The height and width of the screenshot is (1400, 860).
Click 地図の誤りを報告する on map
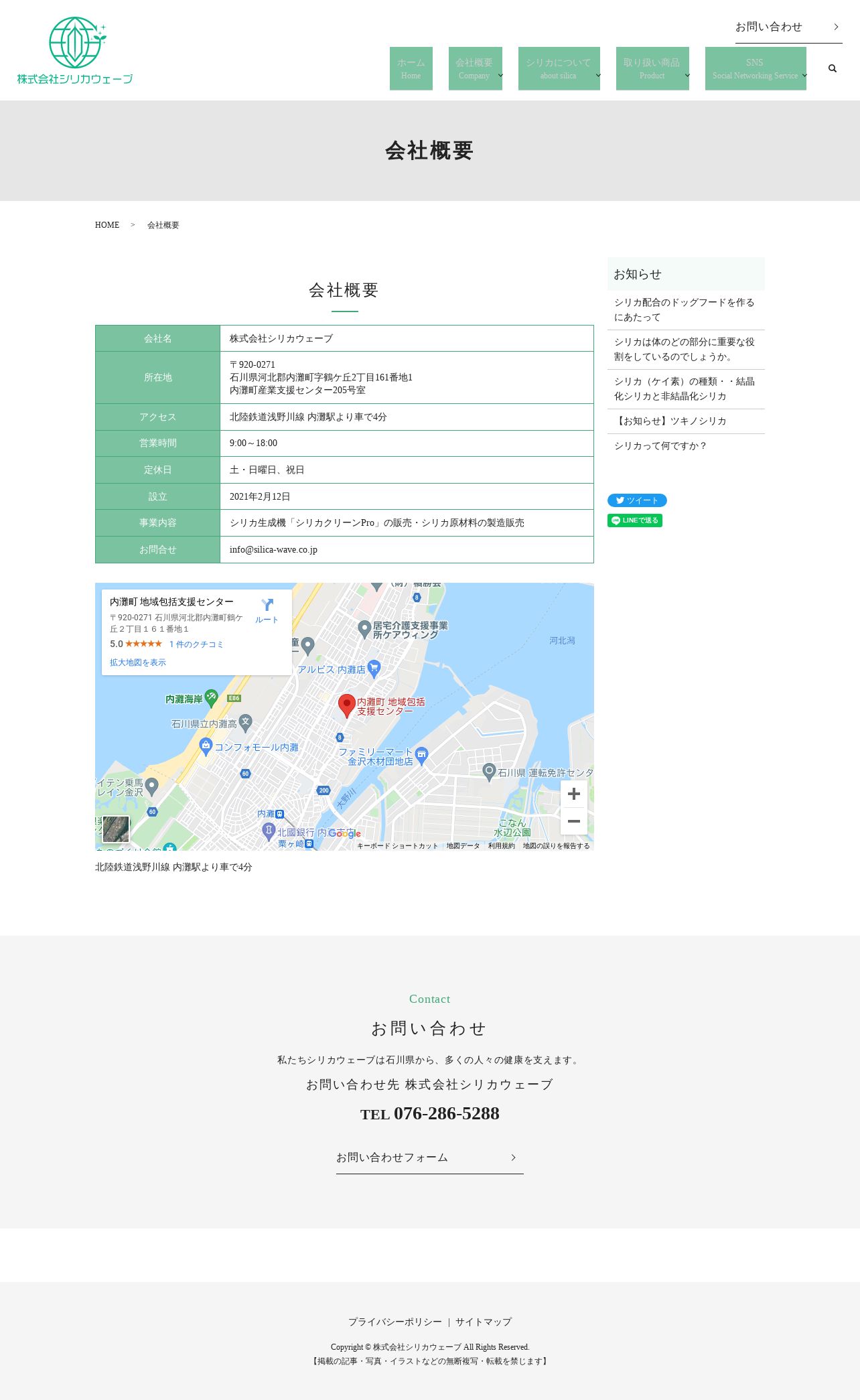[557, 846]
